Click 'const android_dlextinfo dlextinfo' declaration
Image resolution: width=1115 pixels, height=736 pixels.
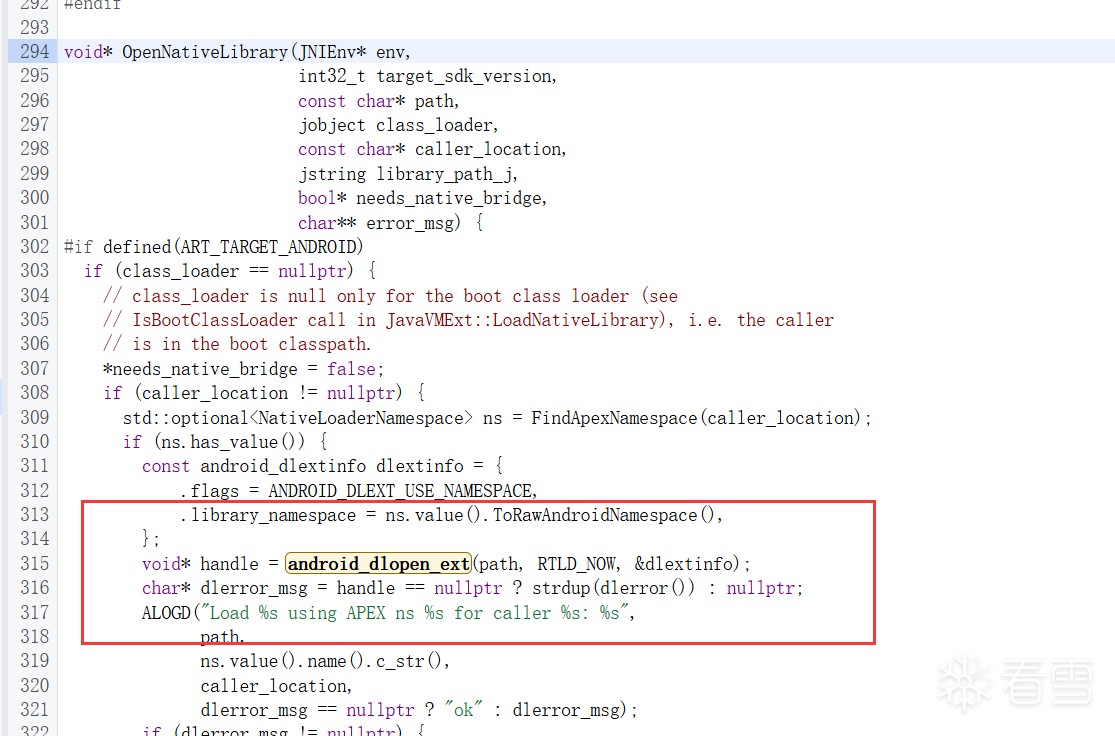[303, 466]
